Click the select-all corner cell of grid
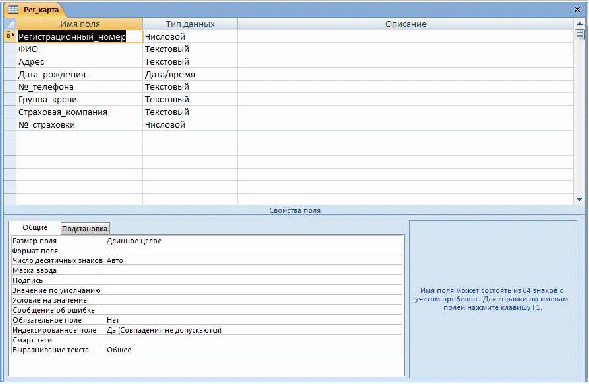This screenshot has height=384, width=589. click(10, 24)
